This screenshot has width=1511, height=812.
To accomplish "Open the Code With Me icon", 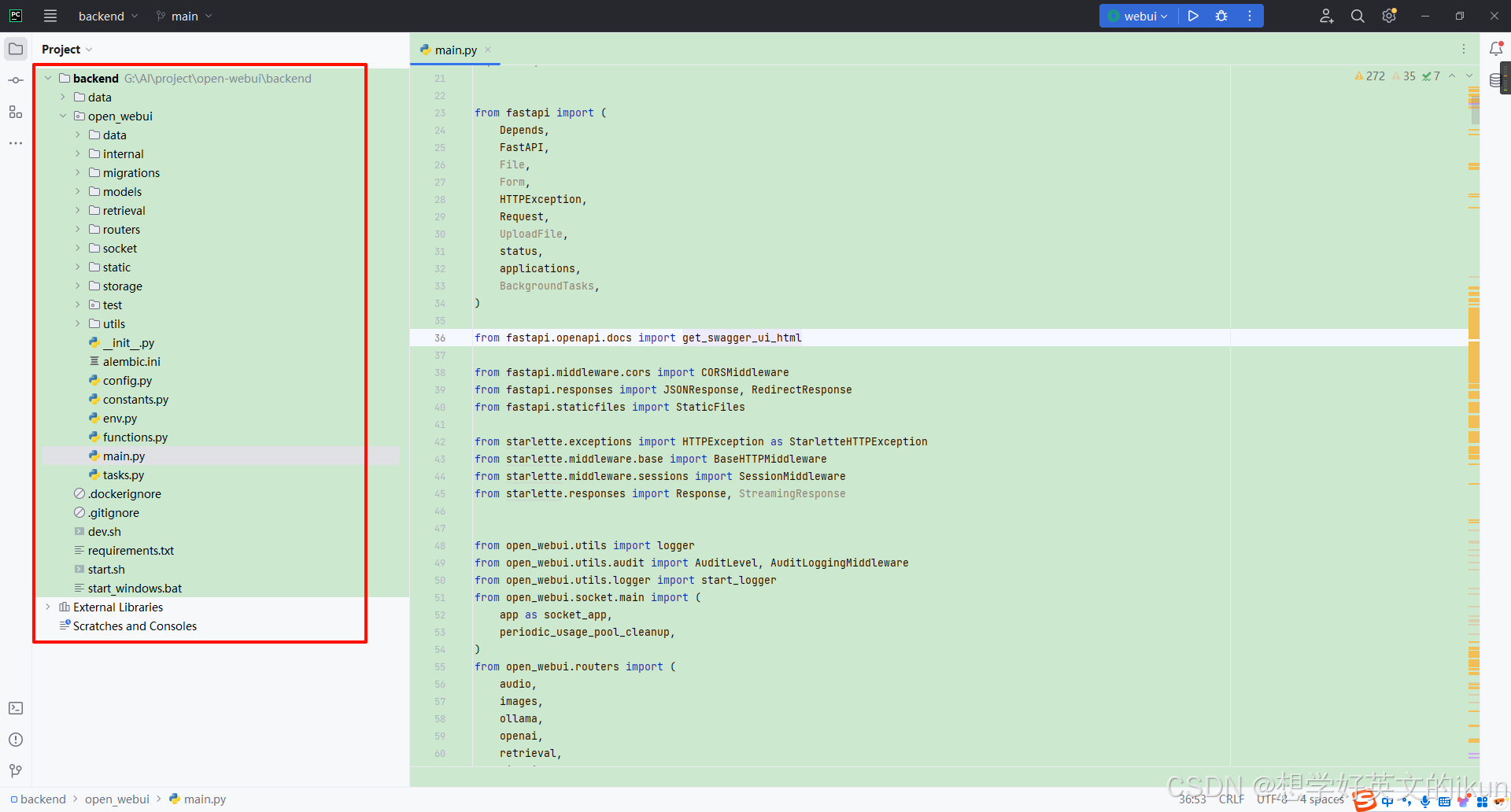I will (1327, 16).
